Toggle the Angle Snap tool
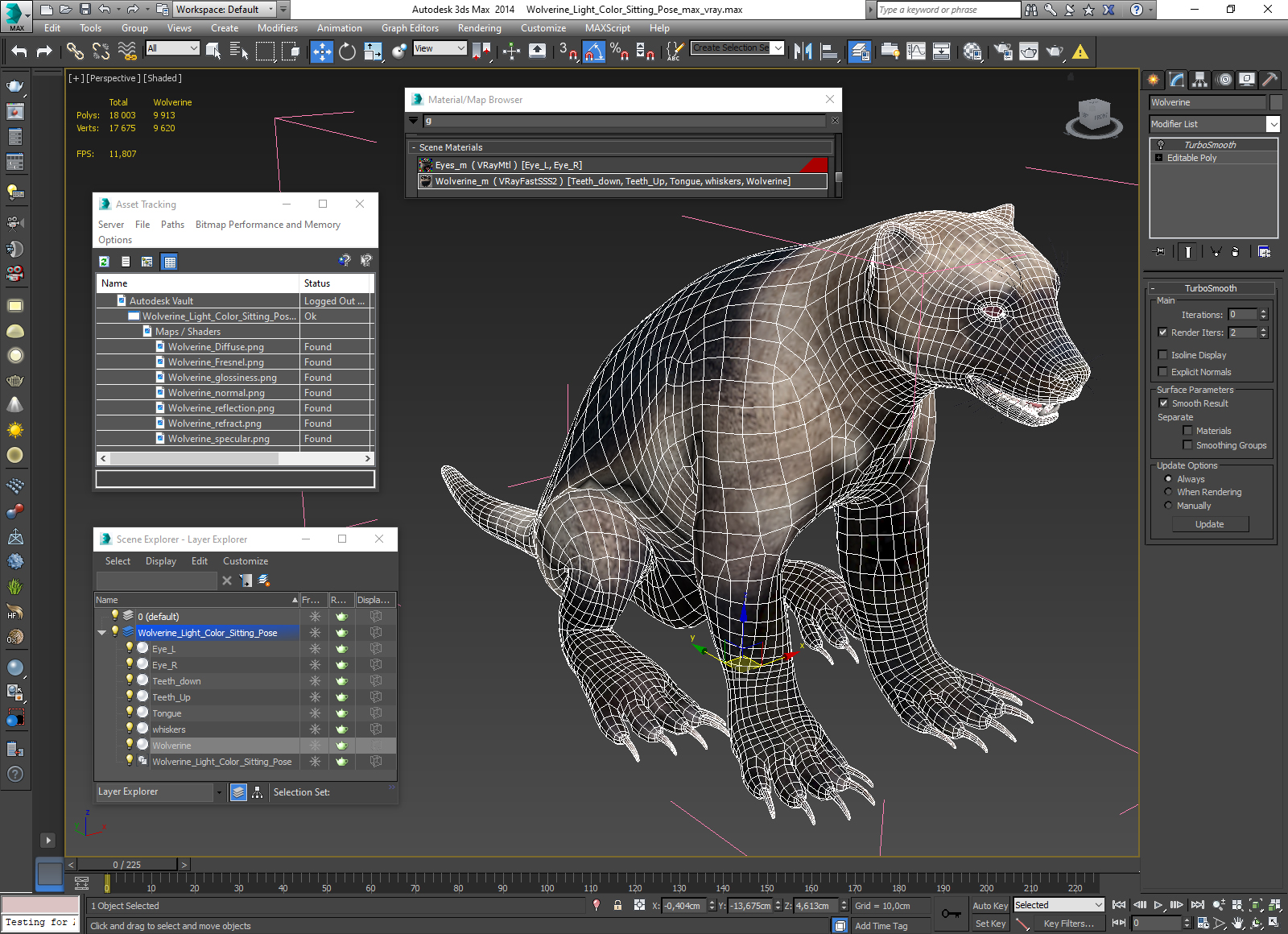 coord(593,52)
